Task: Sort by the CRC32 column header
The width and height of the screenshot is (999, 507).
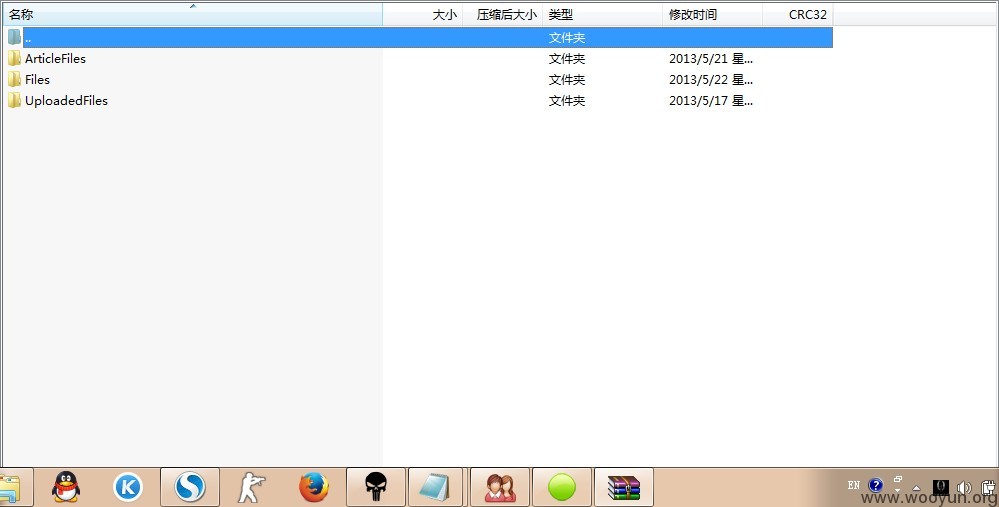Action: click(x=798, y=14)
